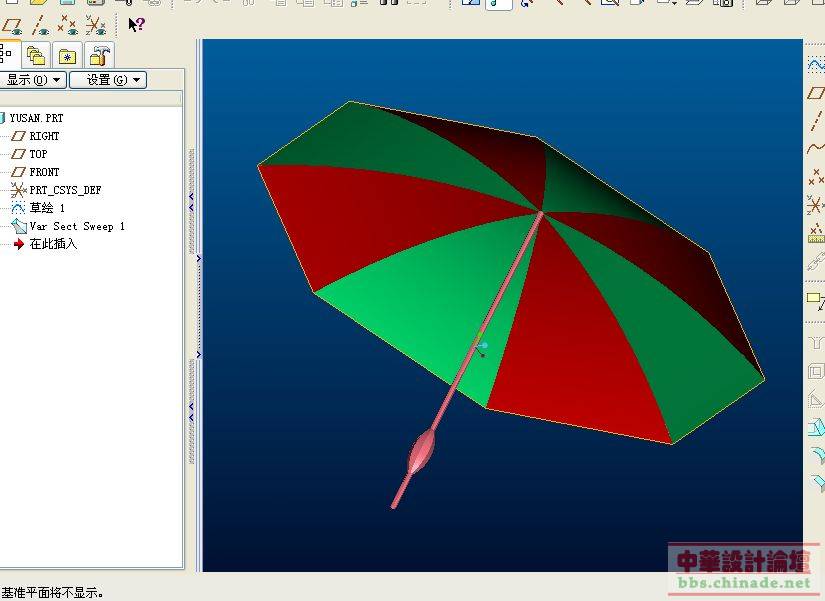Click the What's This help cursor icon

pyautogui.click(x=136, y=24)
